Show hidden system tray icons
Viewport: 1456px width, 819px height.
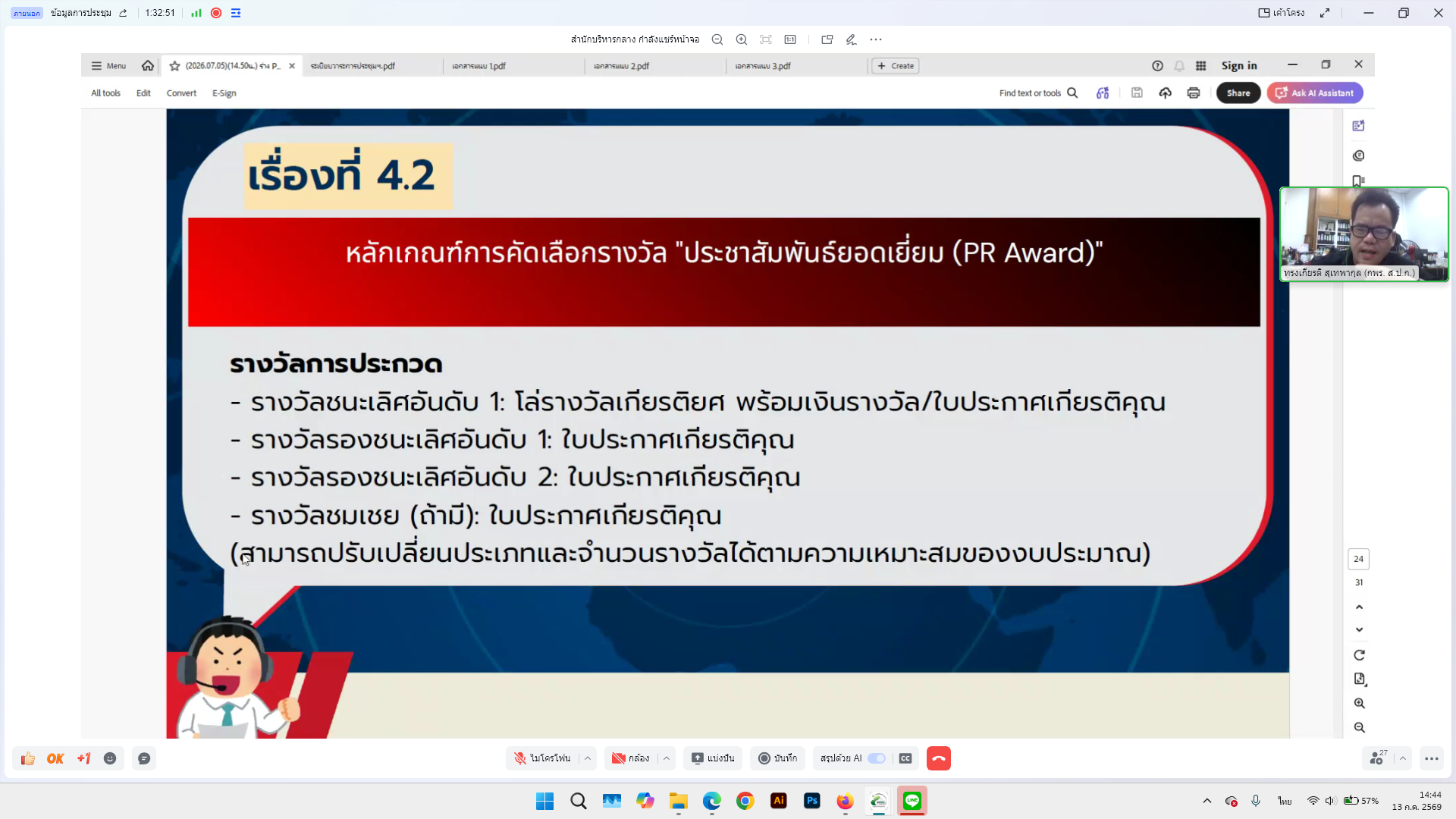pos(1207,801)
